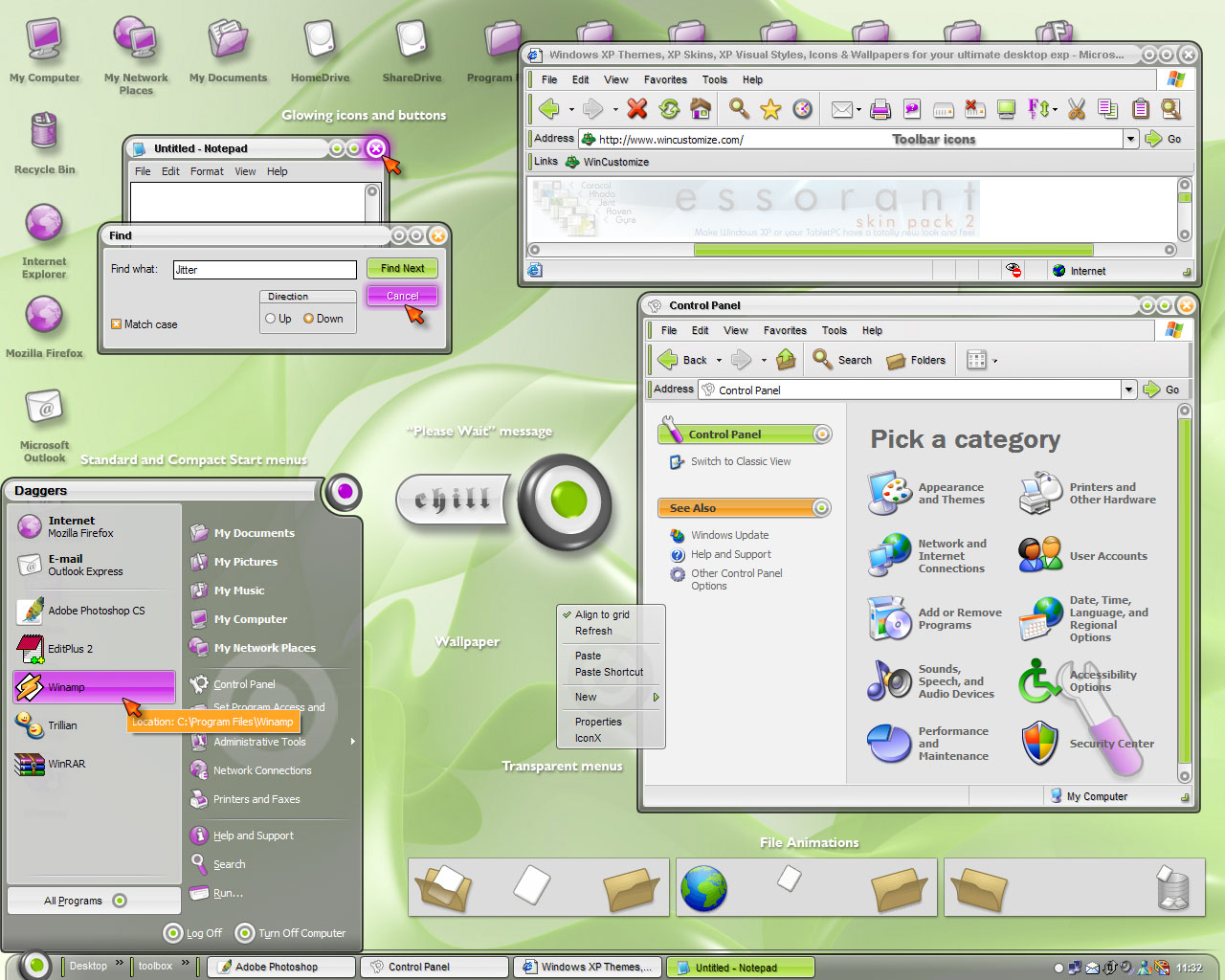Viewport: 1225px width, 980px height.
Task: Click the green Back arrow in Internet Explorer
Action: (548, 109)
